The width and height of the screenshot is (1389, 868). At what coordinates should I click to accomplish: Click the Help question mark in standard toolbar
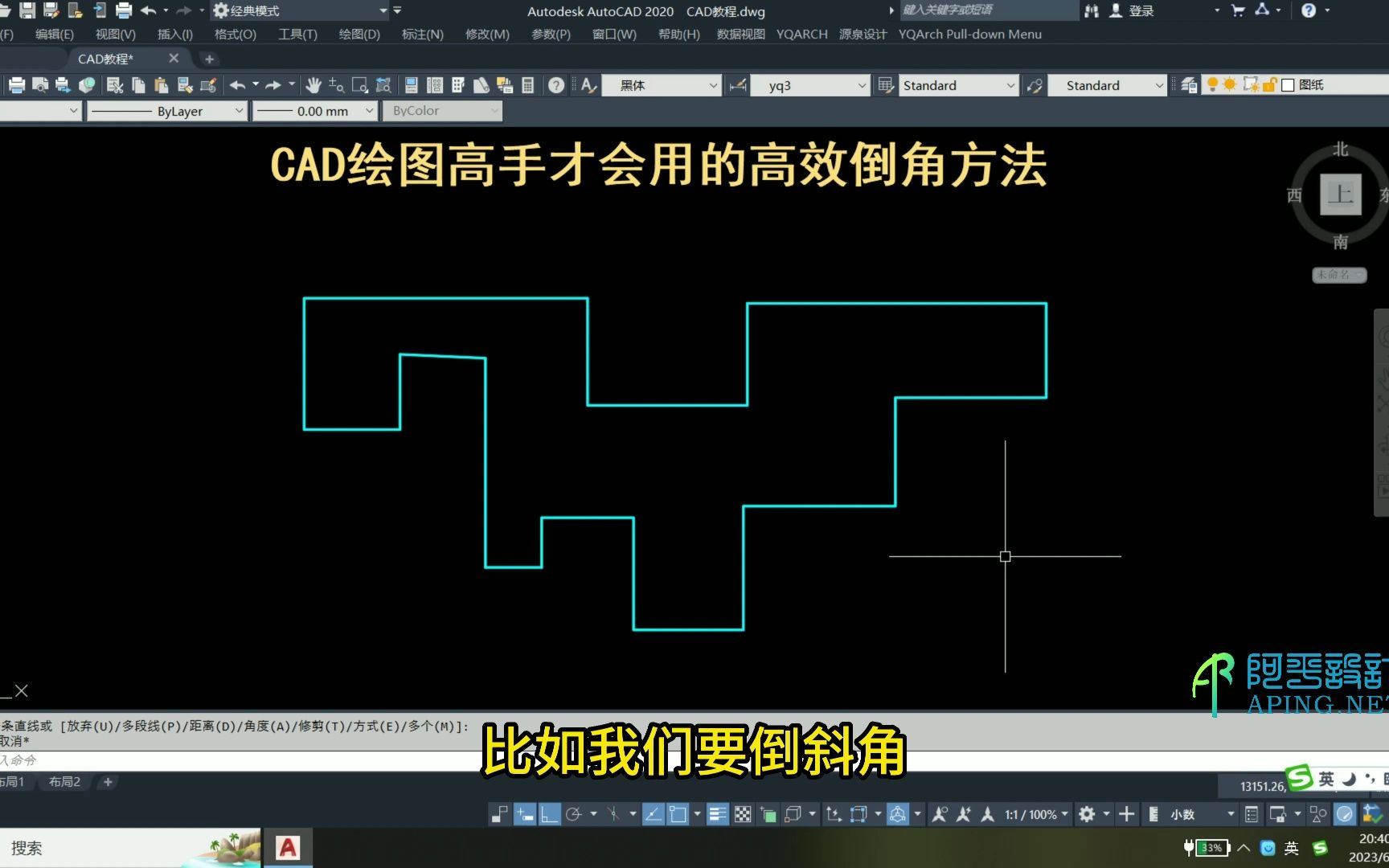[x=555, y=85]
